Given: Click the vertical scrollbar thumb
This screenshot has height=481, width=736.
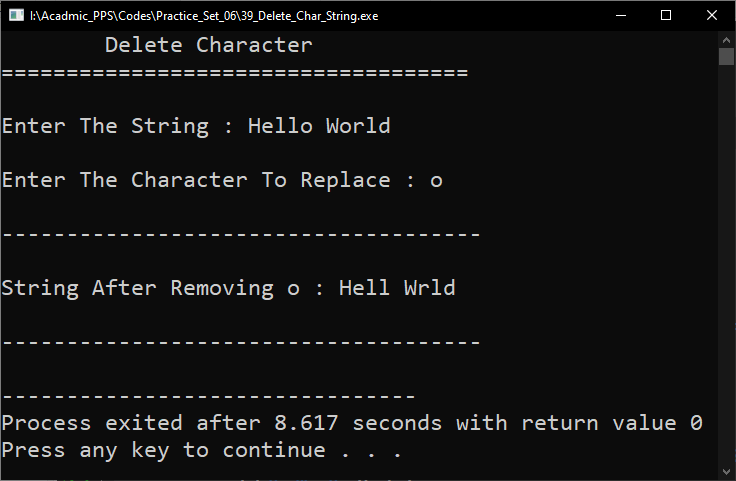Looking at the screenshot, I should pyautogui.click(x=727, y=56).
